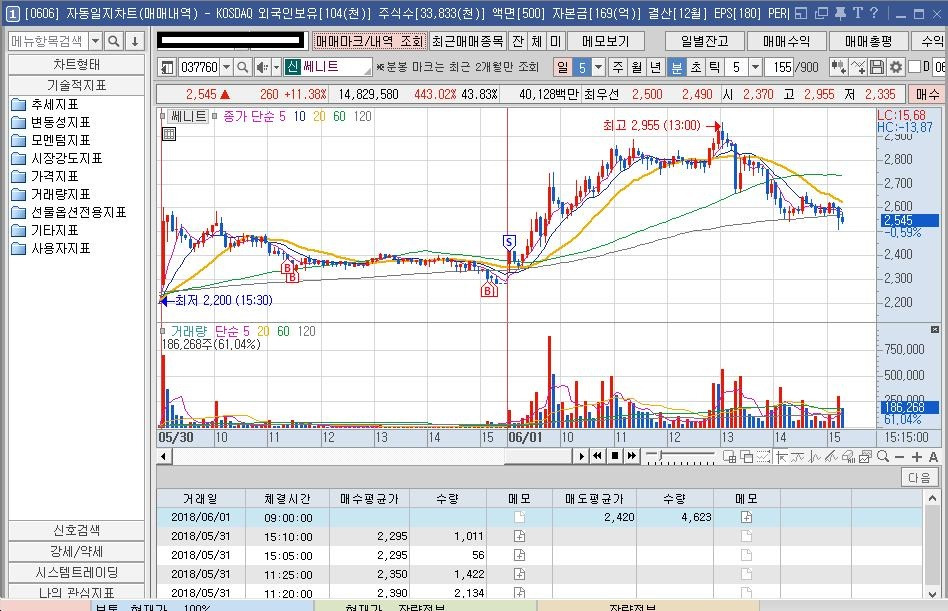Click the chart stop button
This screenshot has height=611, width=948.
(615, 456)
